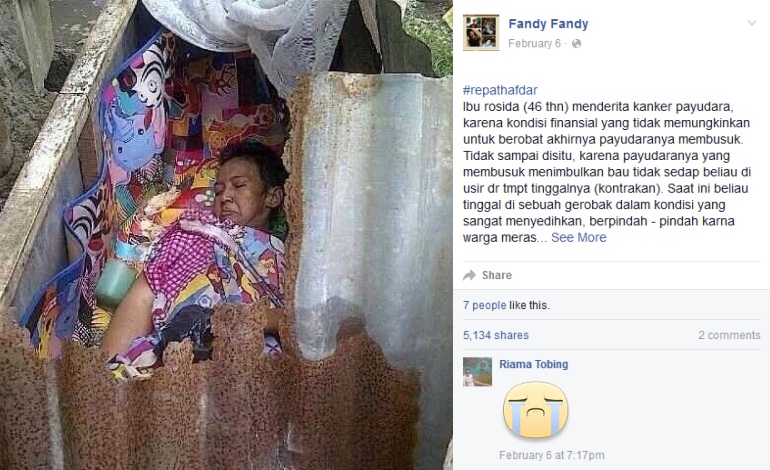Image resolution: width=770 pixels, height=470 pixels.
Task: Click the globe public privacy icon
Action: [577, 44]
